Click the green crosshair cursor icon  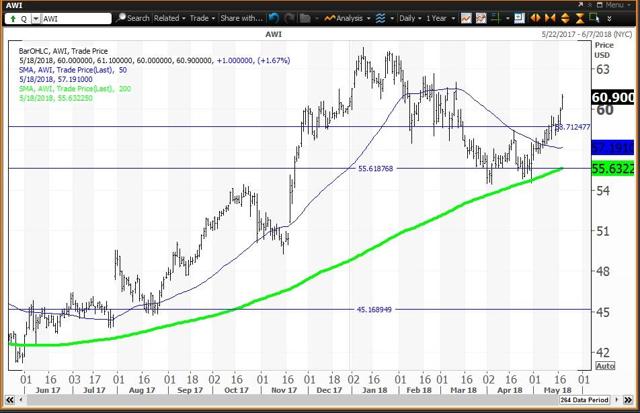click(x=496, y=18)
